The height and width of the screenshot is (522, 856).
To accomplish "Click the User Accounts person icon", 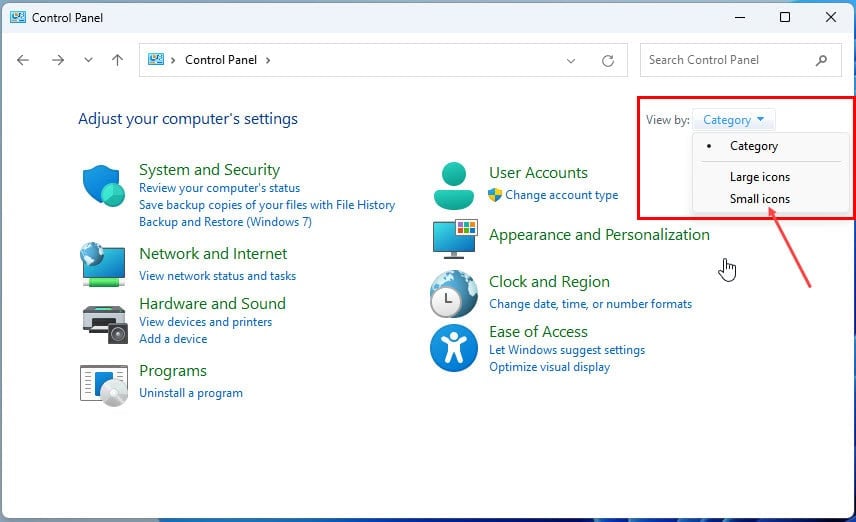I will pyautogui.click(x=454, y=186).
